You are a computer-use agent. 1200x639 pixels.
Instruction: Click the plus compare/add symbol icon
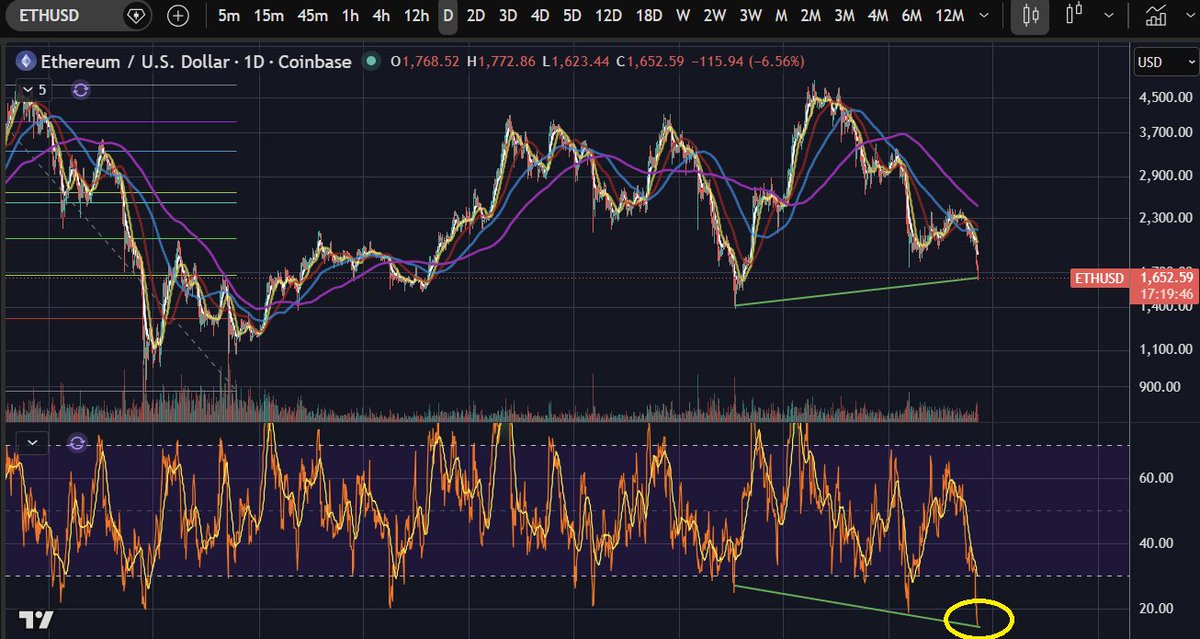pos(177,16)
